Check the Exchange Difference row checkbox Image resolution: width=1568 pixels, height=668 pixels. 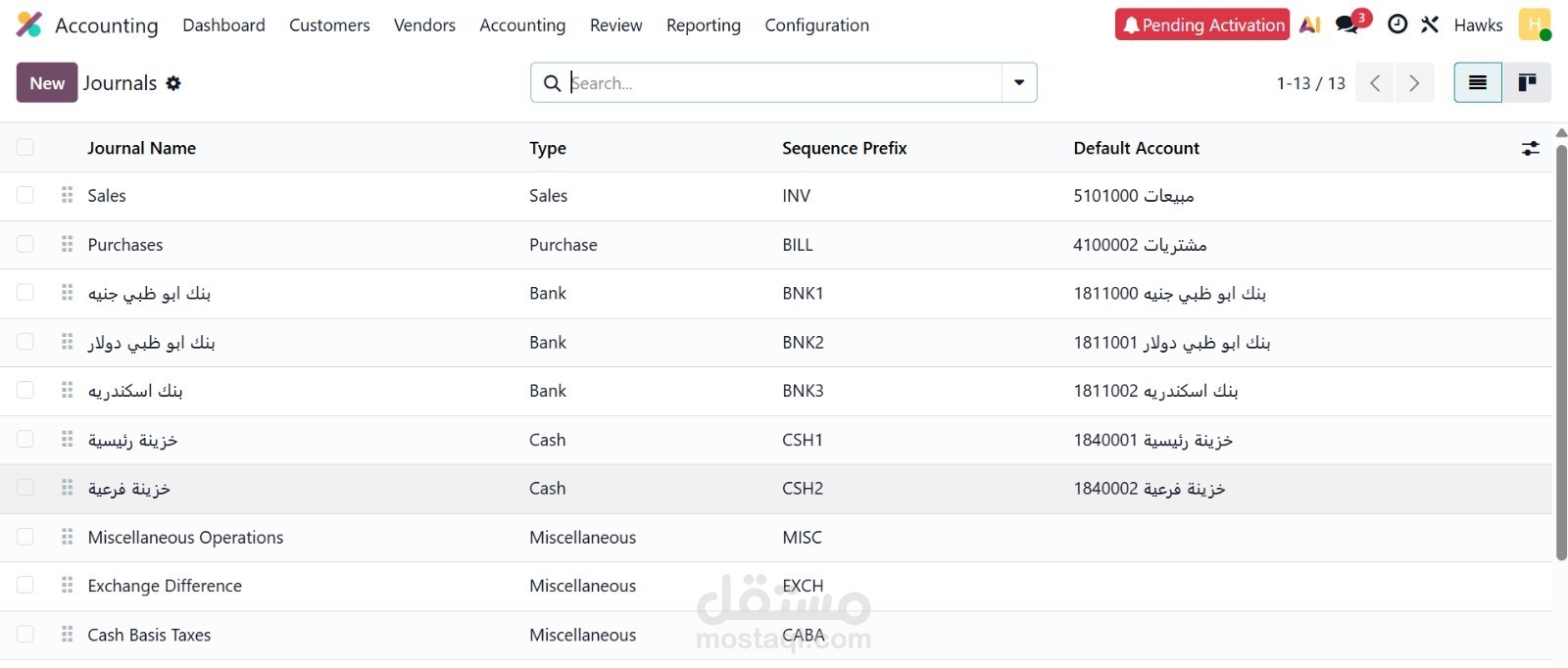pyautogui.click(x=25, y=585)
